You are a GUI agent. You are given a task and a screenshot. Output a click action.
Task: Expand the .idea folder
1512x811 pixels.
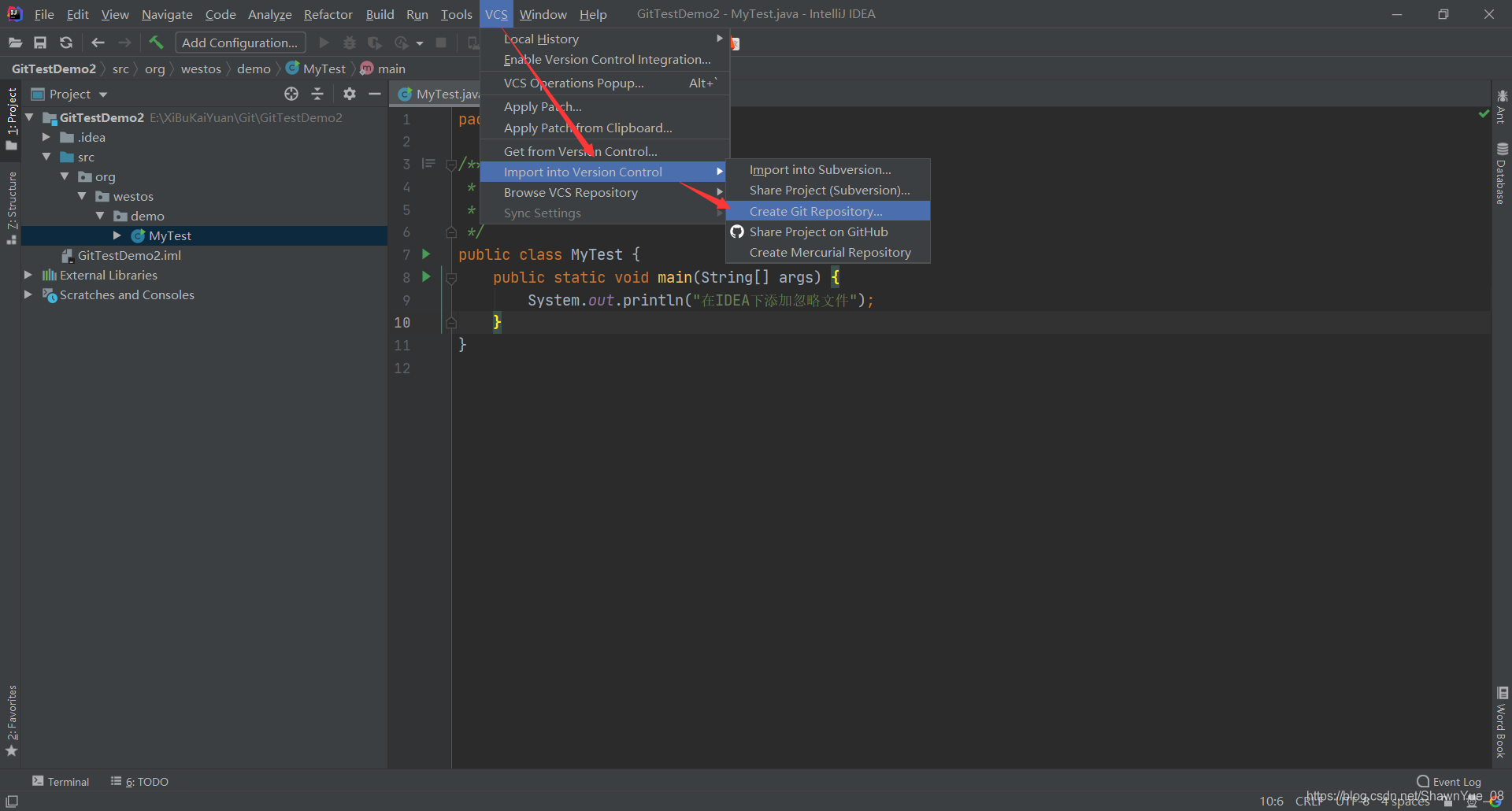(46, 137)
